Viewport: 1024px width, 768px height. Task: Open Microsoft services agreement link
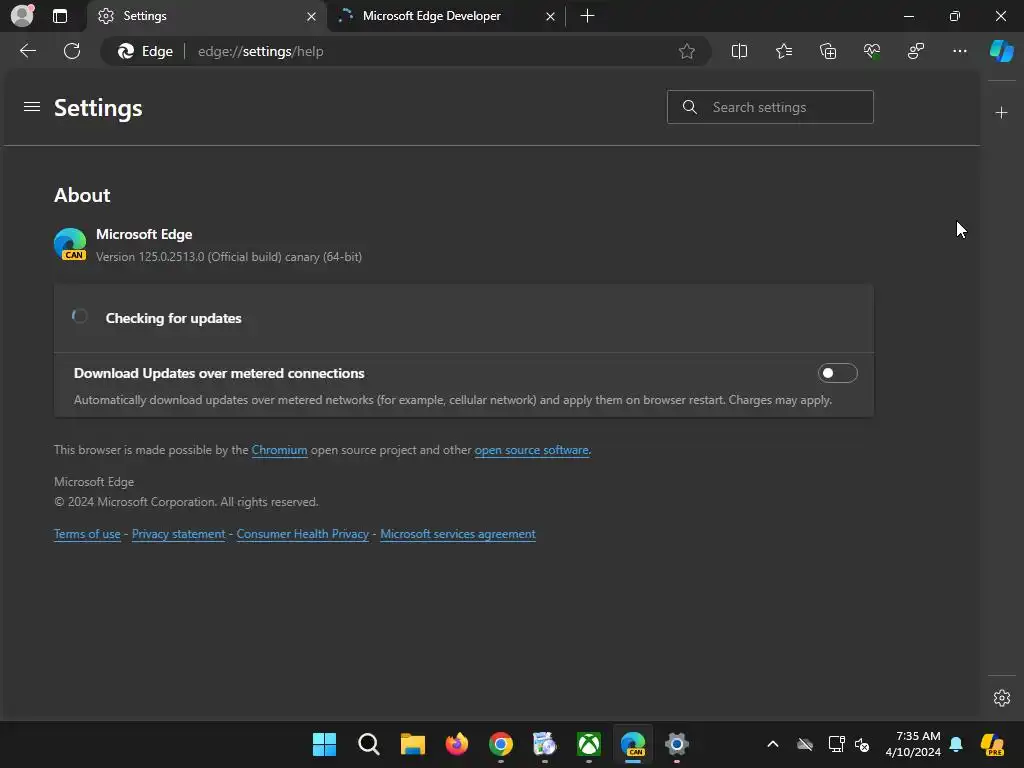point(458,534)
